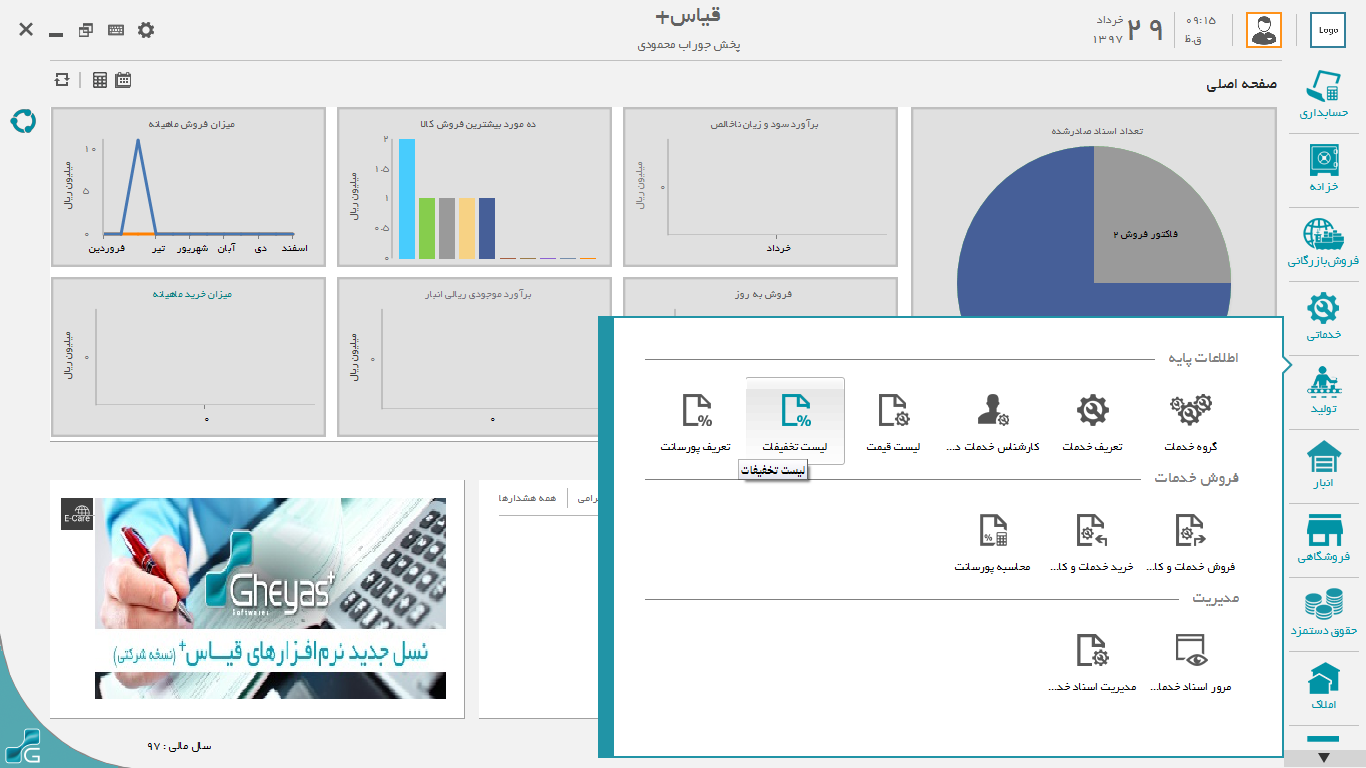This screenshot has width=1366, height=768.
Task: Open لیست قیمت (Price List)
Action: coord(894,422)
